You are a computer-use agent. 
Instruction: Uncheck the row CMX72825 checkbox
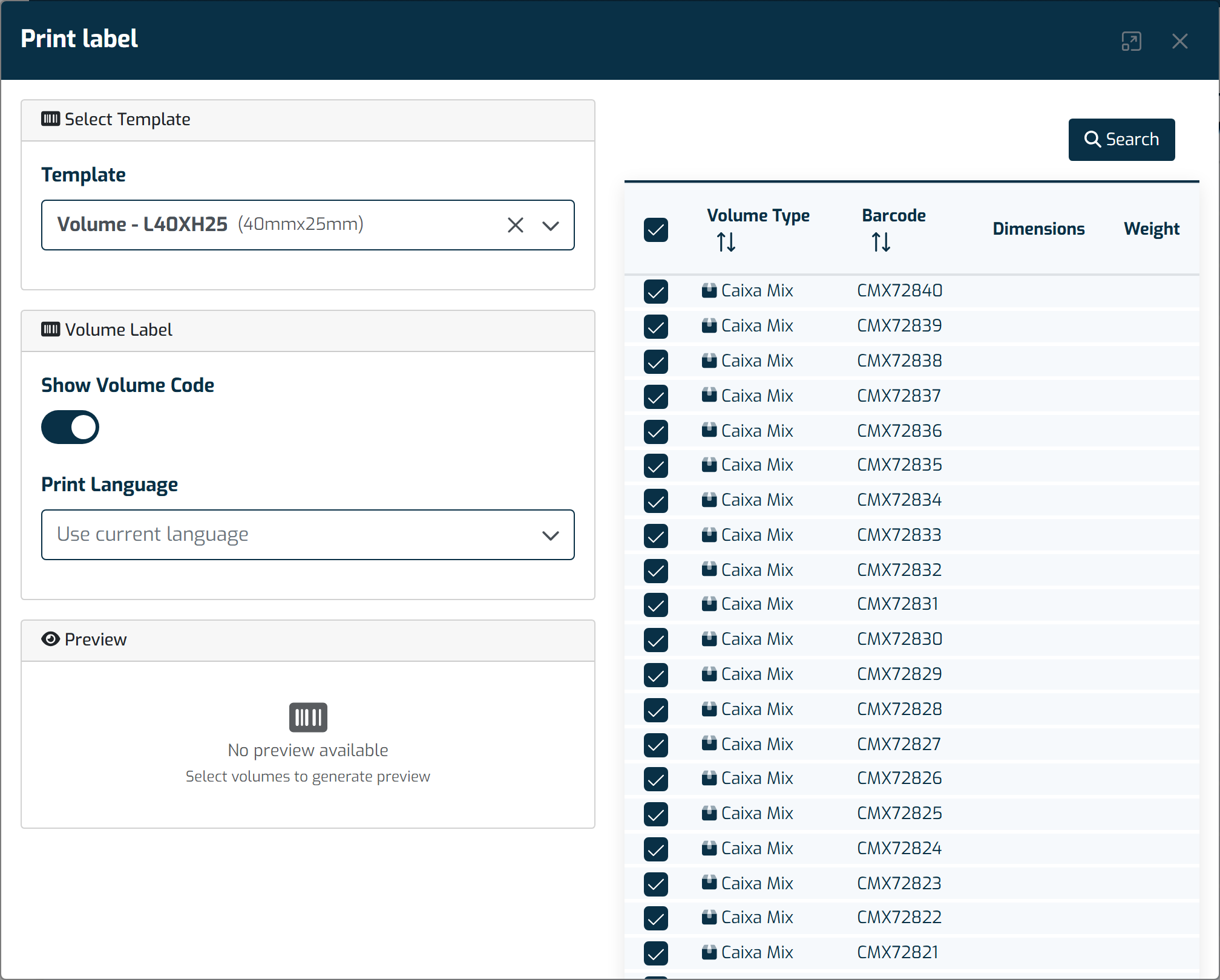coord(656,814)
